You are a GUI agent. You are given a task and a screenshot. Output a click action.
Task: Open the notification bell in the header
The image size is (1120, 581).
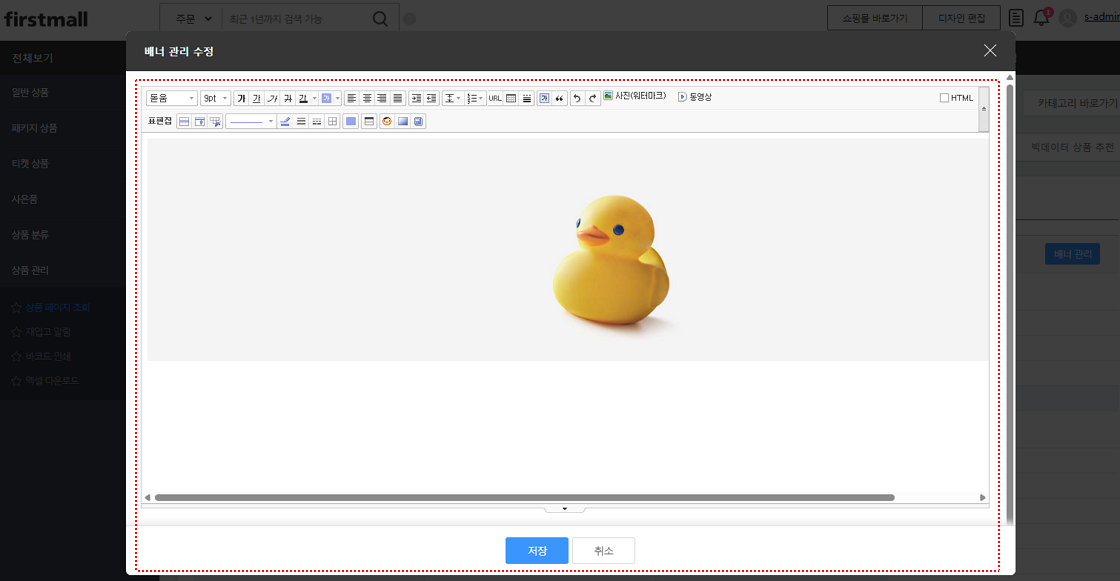coord(1041,18)
